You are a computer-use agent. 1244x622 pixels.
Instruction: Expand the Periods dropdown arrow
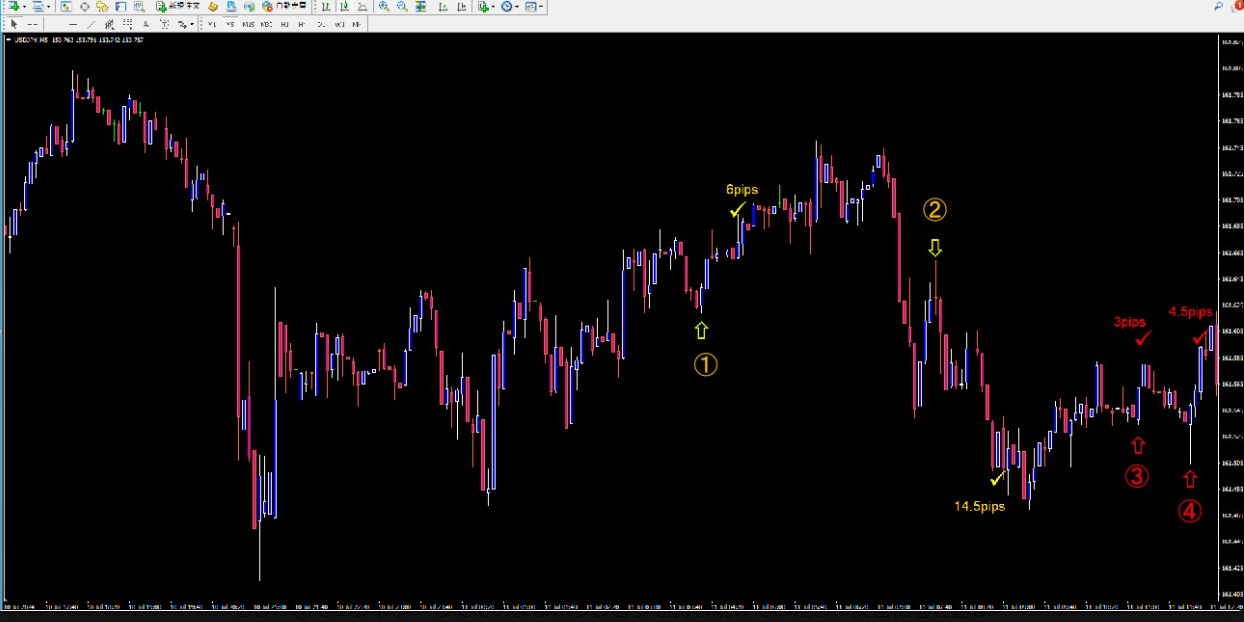pyautogui.click(x=517, y=6)
